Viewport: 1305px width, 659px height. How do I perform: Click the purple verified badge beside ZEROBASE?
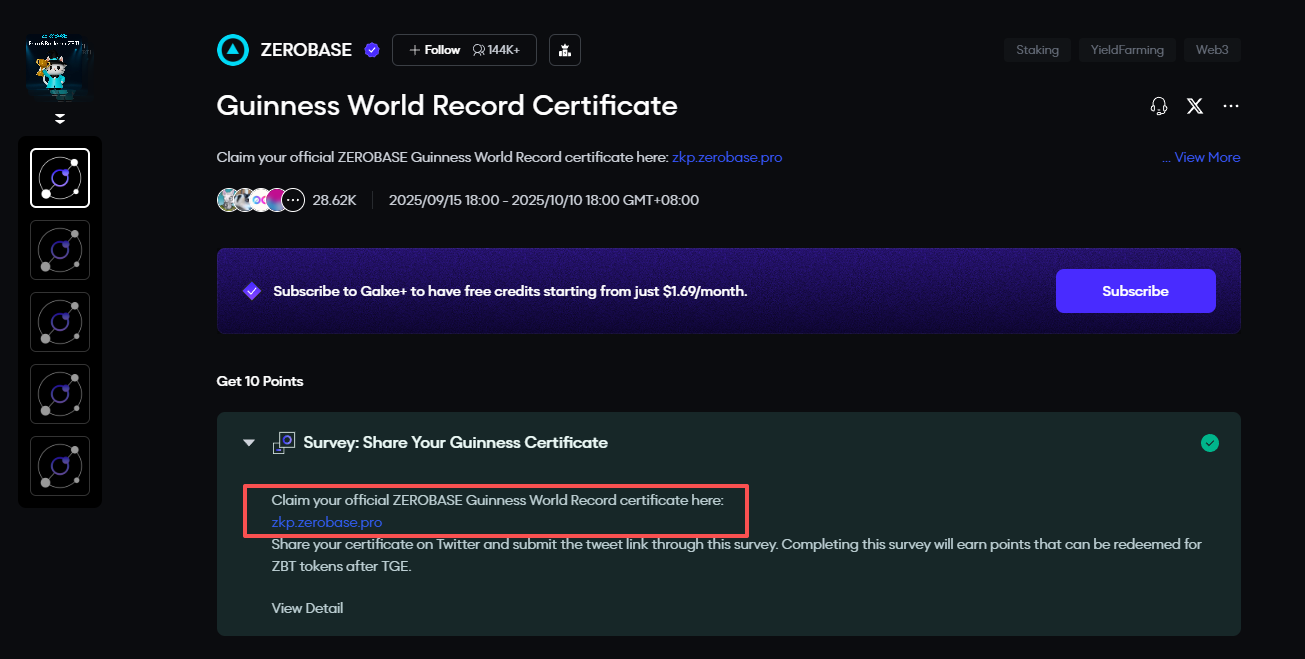[372, 50]
